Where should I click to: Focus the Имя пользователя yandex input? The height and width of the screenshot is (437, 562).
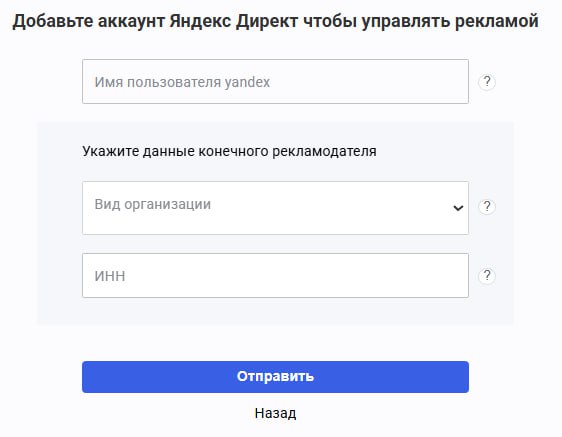[x=275, y=82]
